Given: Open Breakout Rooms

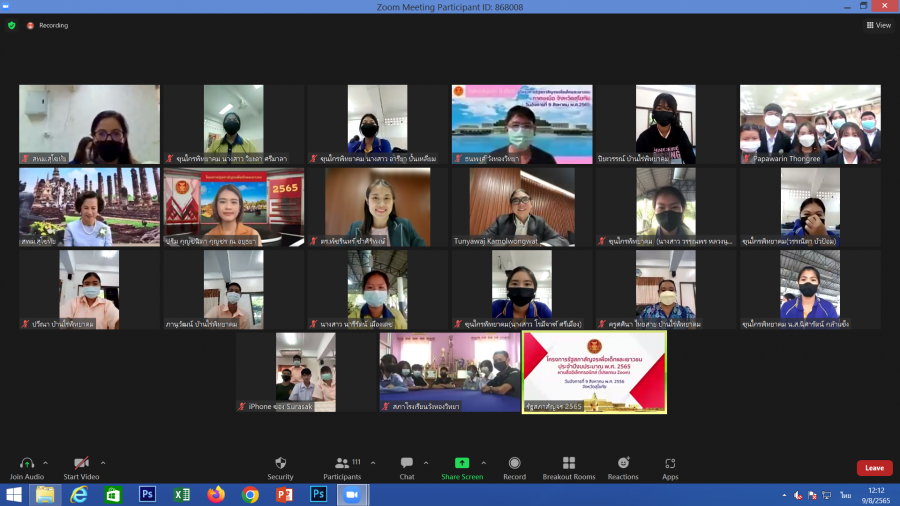Looking at the screenshot, I should pos(568,464).
